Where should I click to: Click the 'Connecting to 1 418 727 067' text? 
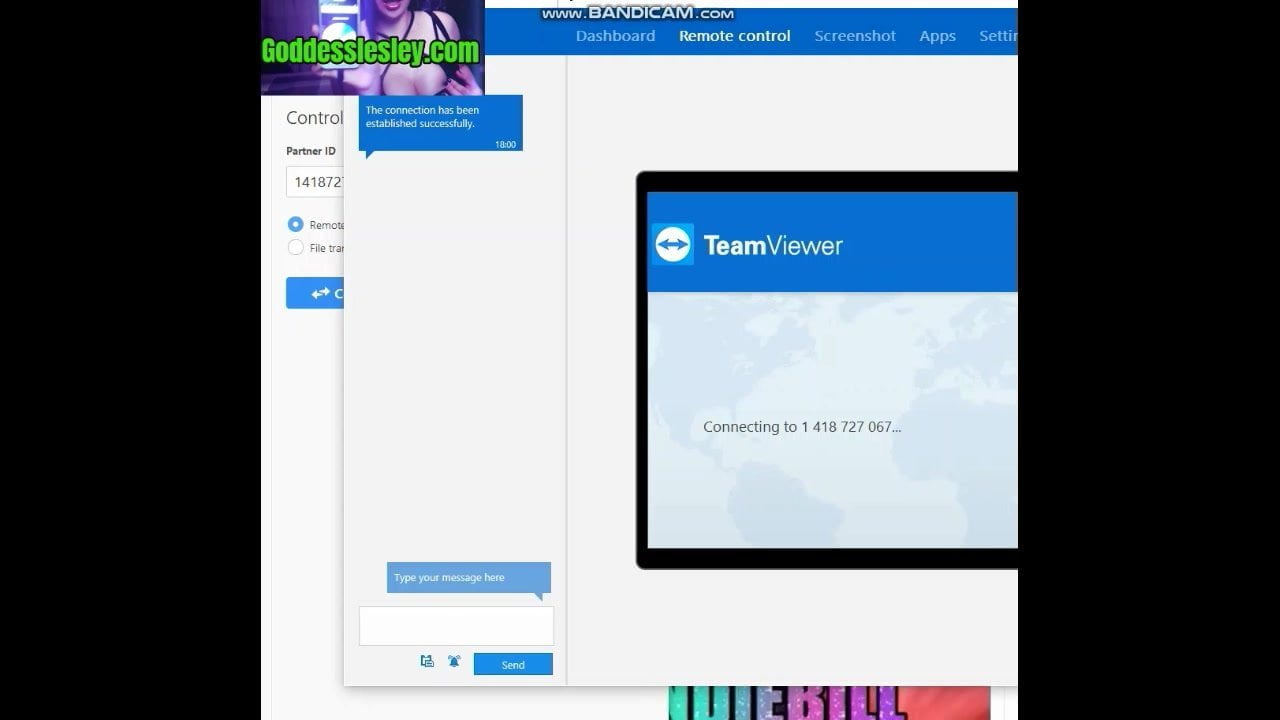[802, 427]
